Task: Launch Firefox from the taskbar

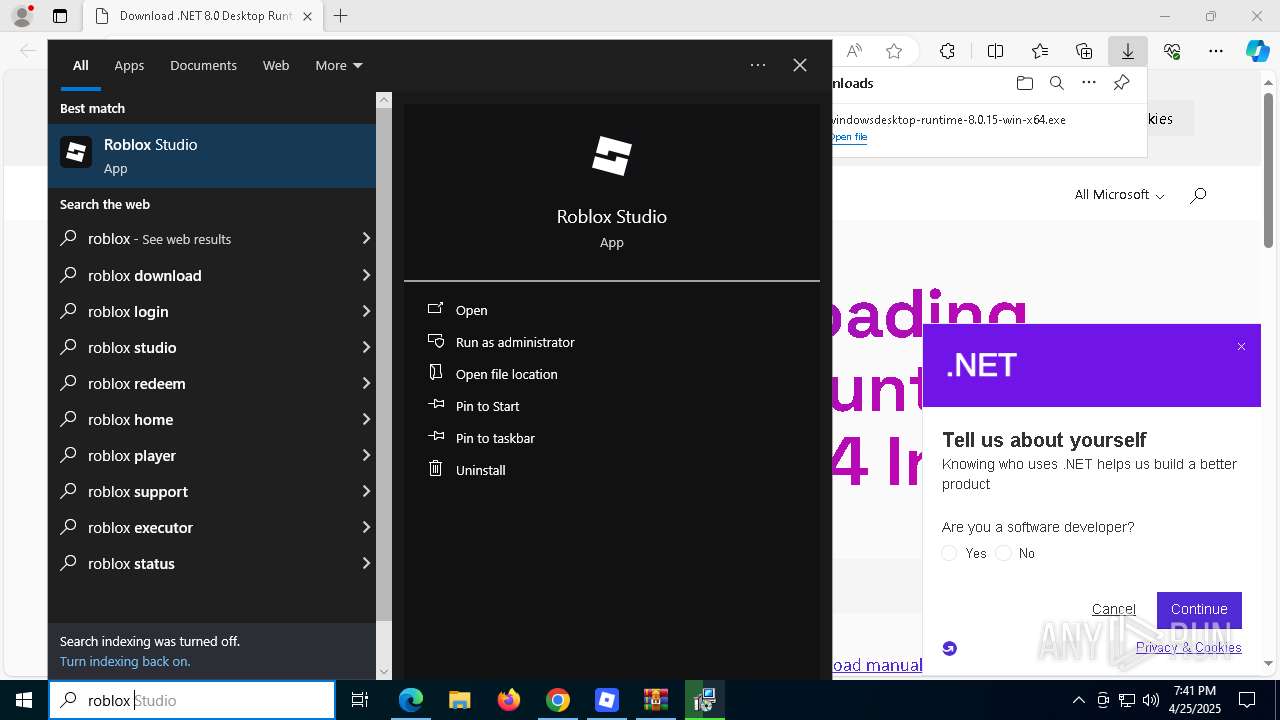Action: click(509, 700)
